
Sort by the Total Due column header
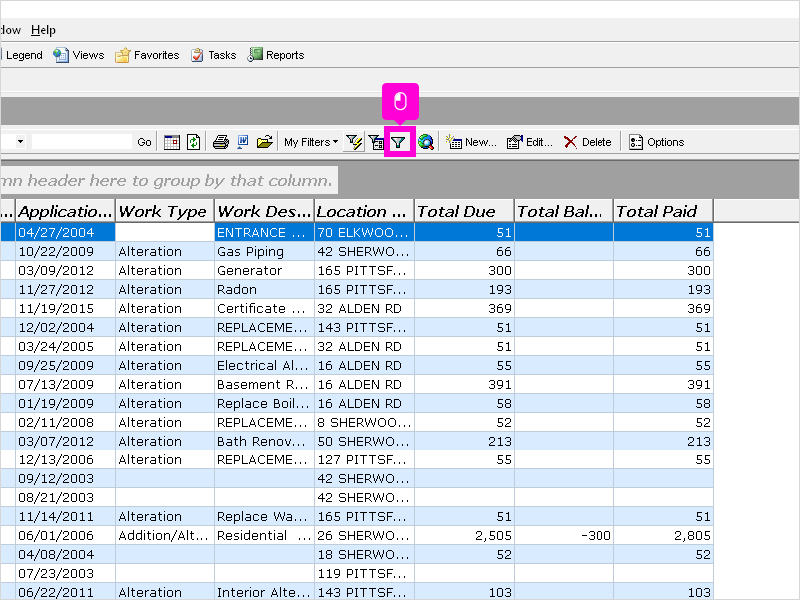pyautogui.click(x=464, y=211)
